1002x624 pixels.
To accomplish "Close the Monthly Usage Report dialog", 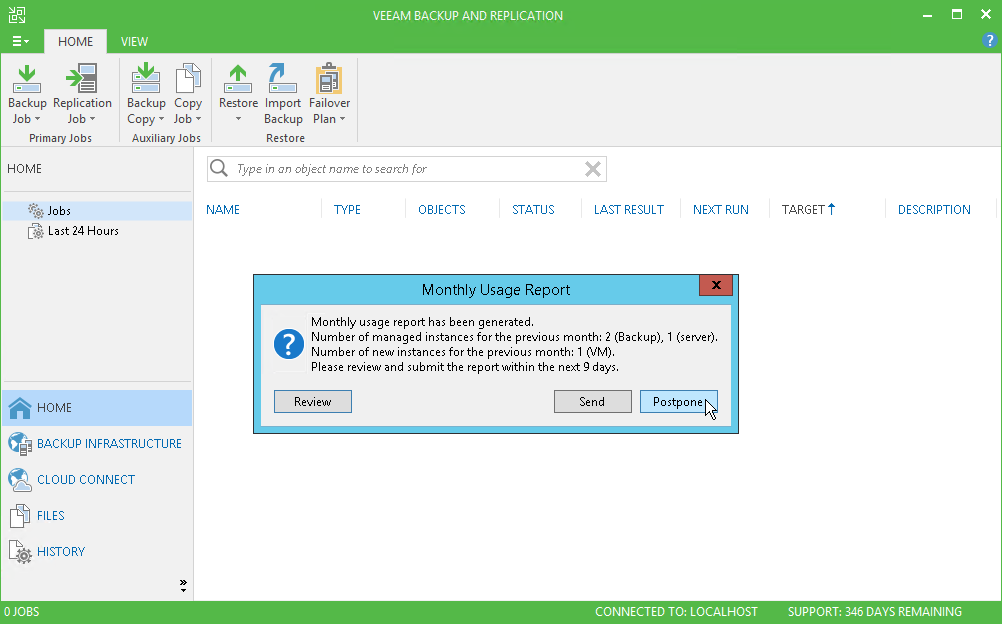I will click(716, 285).
